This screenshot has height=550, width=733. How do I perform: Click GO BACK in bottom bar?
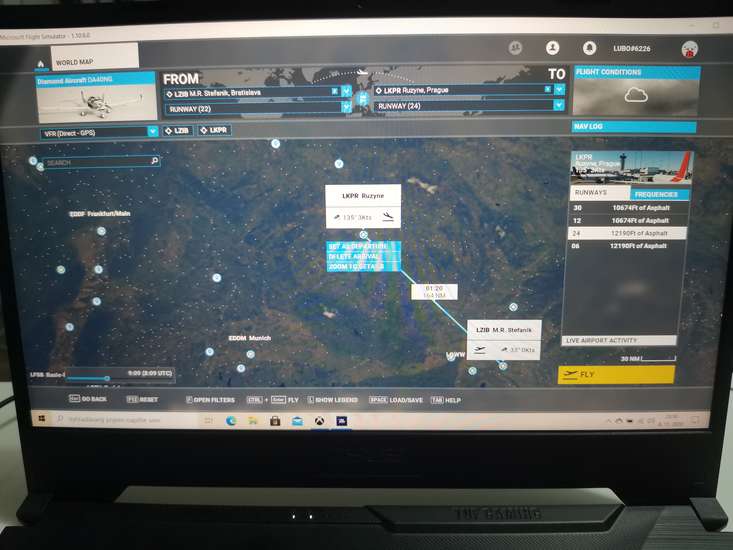pos(88,399)
